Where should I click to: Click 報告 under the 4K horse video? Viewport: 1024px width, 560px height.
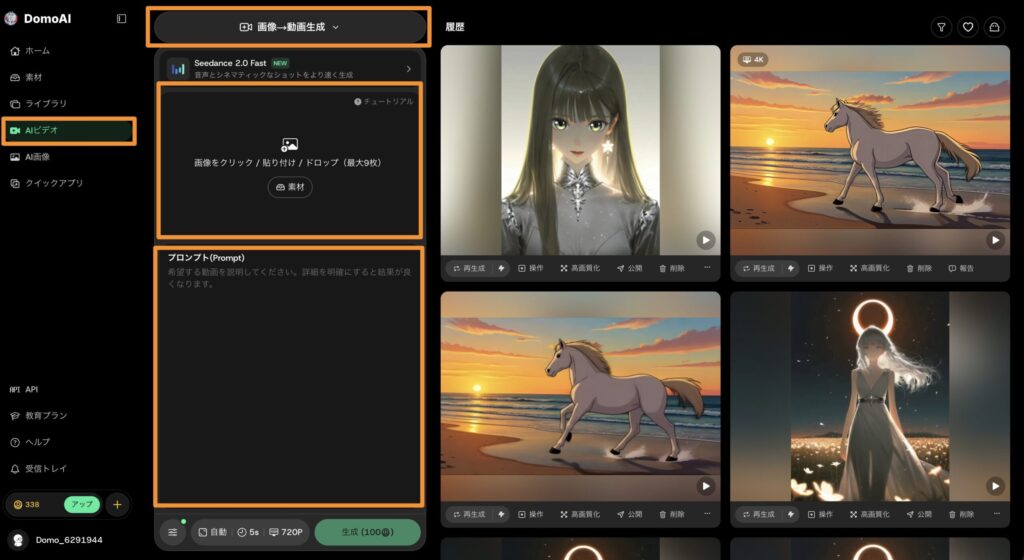961,268
